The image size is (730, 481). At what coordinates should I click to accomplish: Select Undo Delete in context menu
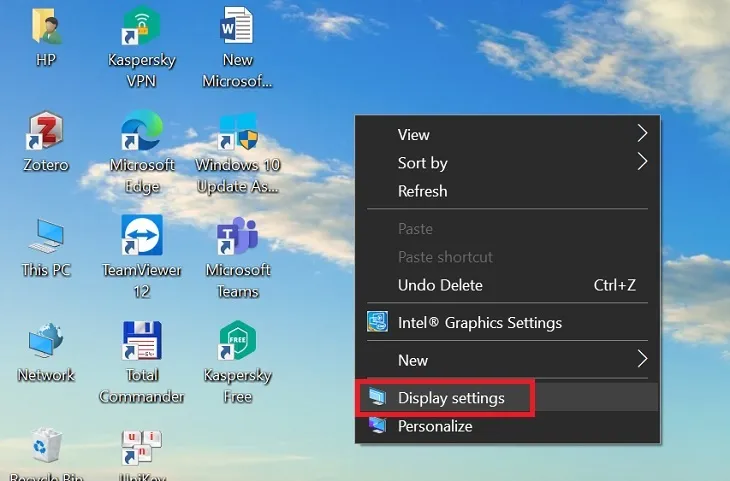pos(507,285)
